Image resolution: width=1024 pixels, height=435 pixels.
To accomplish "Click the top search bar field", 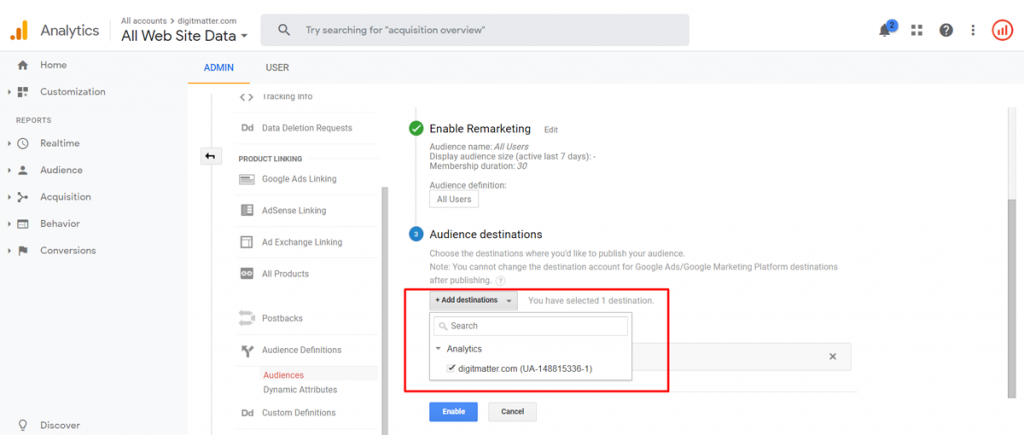I will (475, 30).
